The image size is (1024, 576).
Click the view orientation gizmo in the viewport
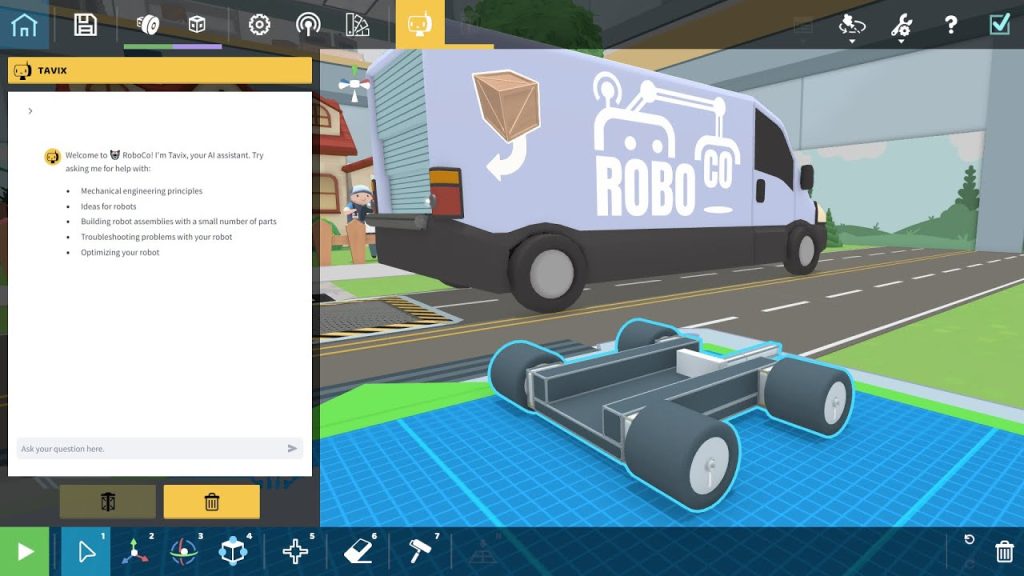coord(354,85)
